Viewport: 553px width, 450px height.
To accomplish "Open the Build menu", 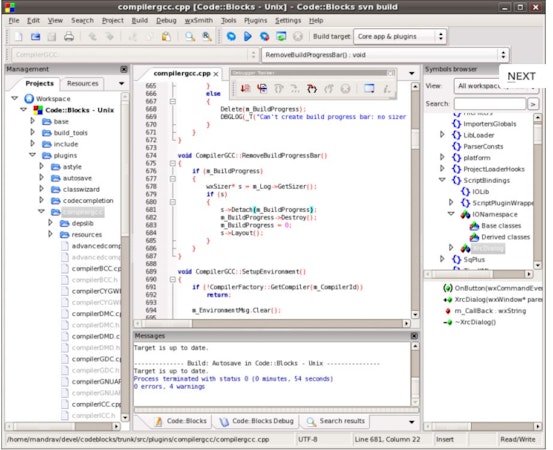I will [140, 20].
